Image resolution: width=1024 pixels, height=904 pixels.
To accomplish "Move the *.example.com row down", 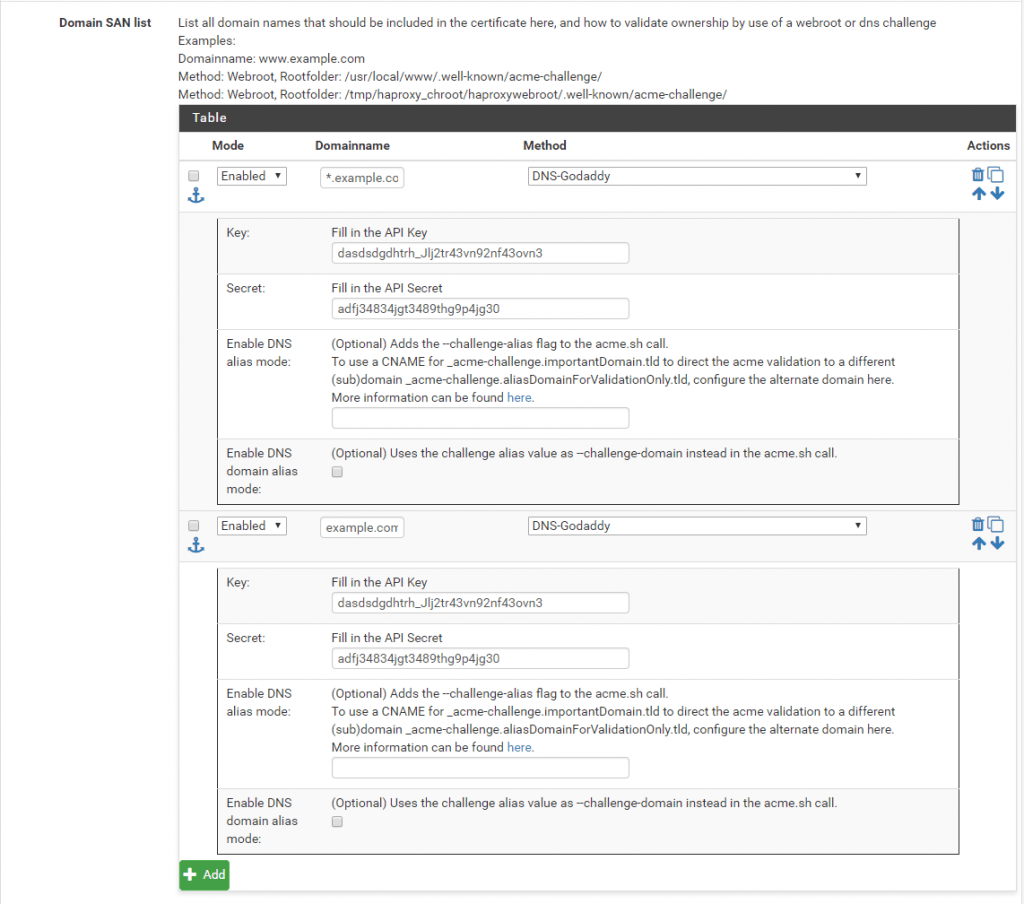I will point(997,193).
